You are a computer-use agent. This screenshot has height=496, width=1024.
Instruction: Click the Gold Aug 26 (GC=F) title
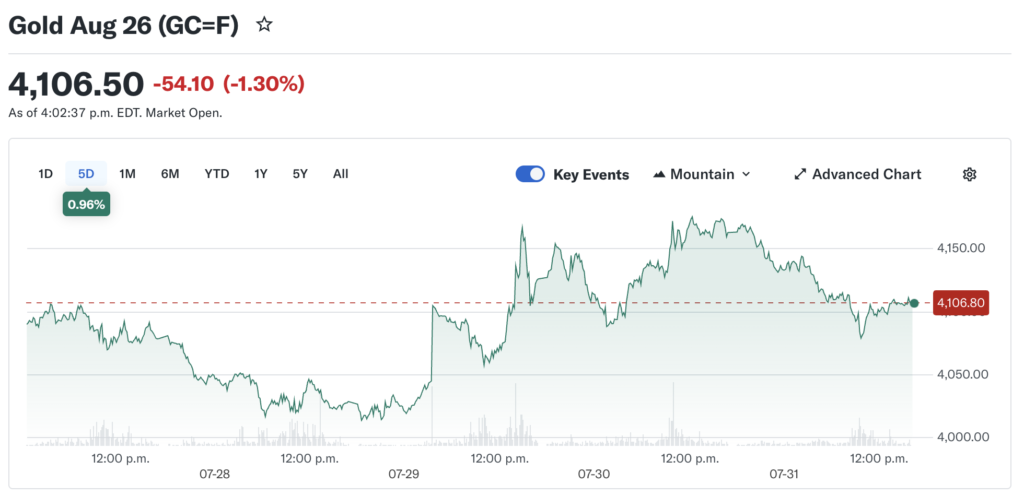[124, 25]
